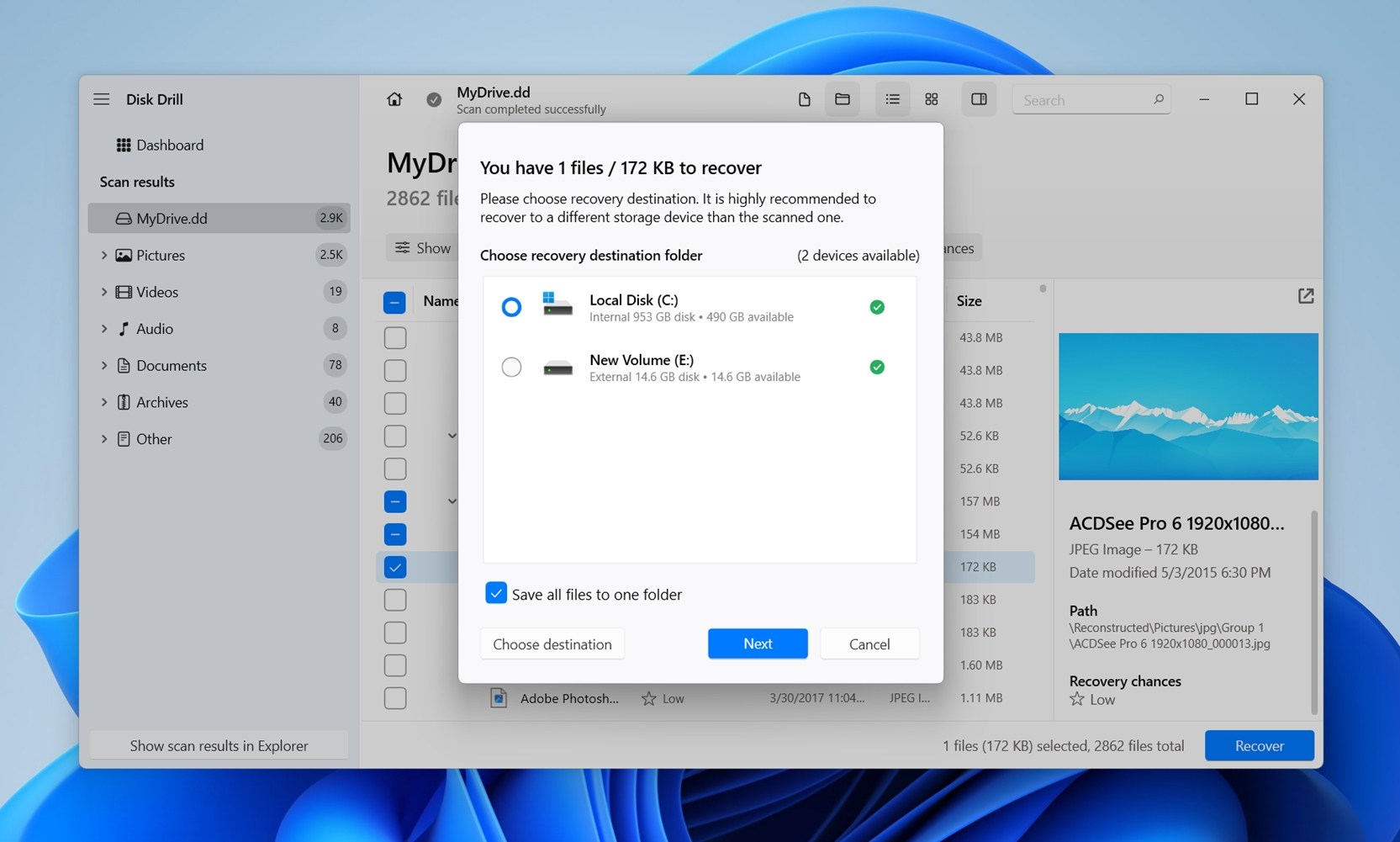Open preview in external window icon
Viewport: 1400px width, 842px height.
point(1305,296)
